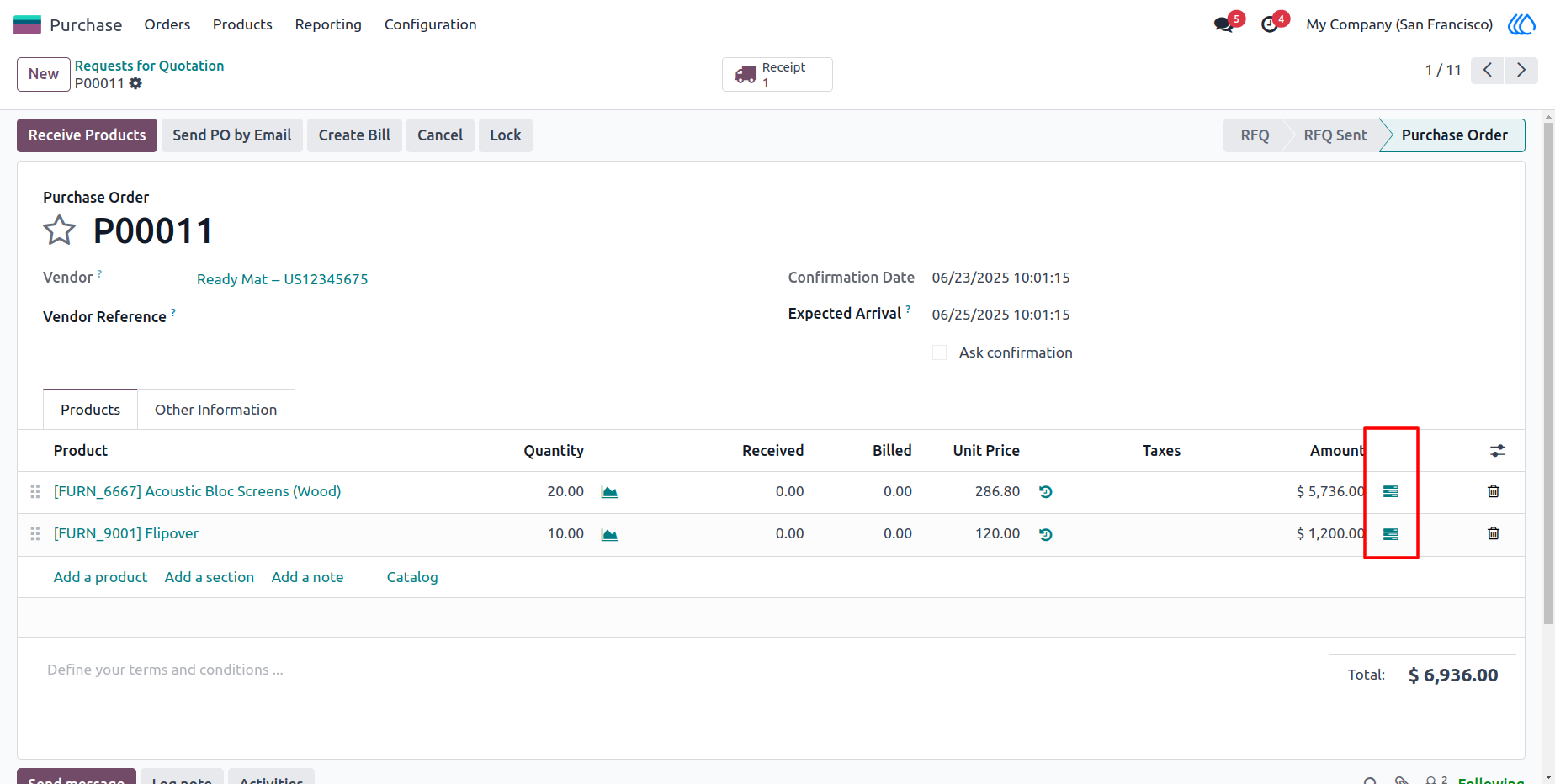The width and height of the screenshot is (1555, 784).
Task: Select the Products tab in the form
Action: tap(90, 410)
